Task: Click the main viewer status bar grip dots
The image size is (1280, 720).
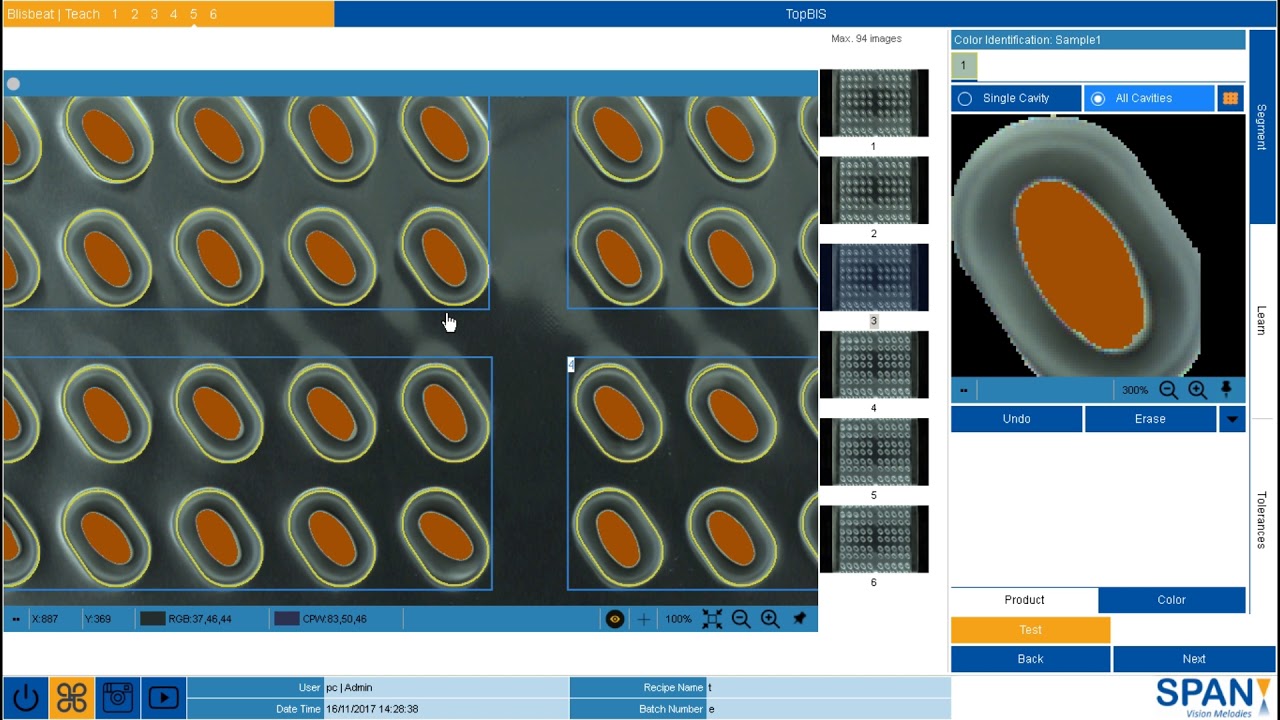Action: pos(15,619)
